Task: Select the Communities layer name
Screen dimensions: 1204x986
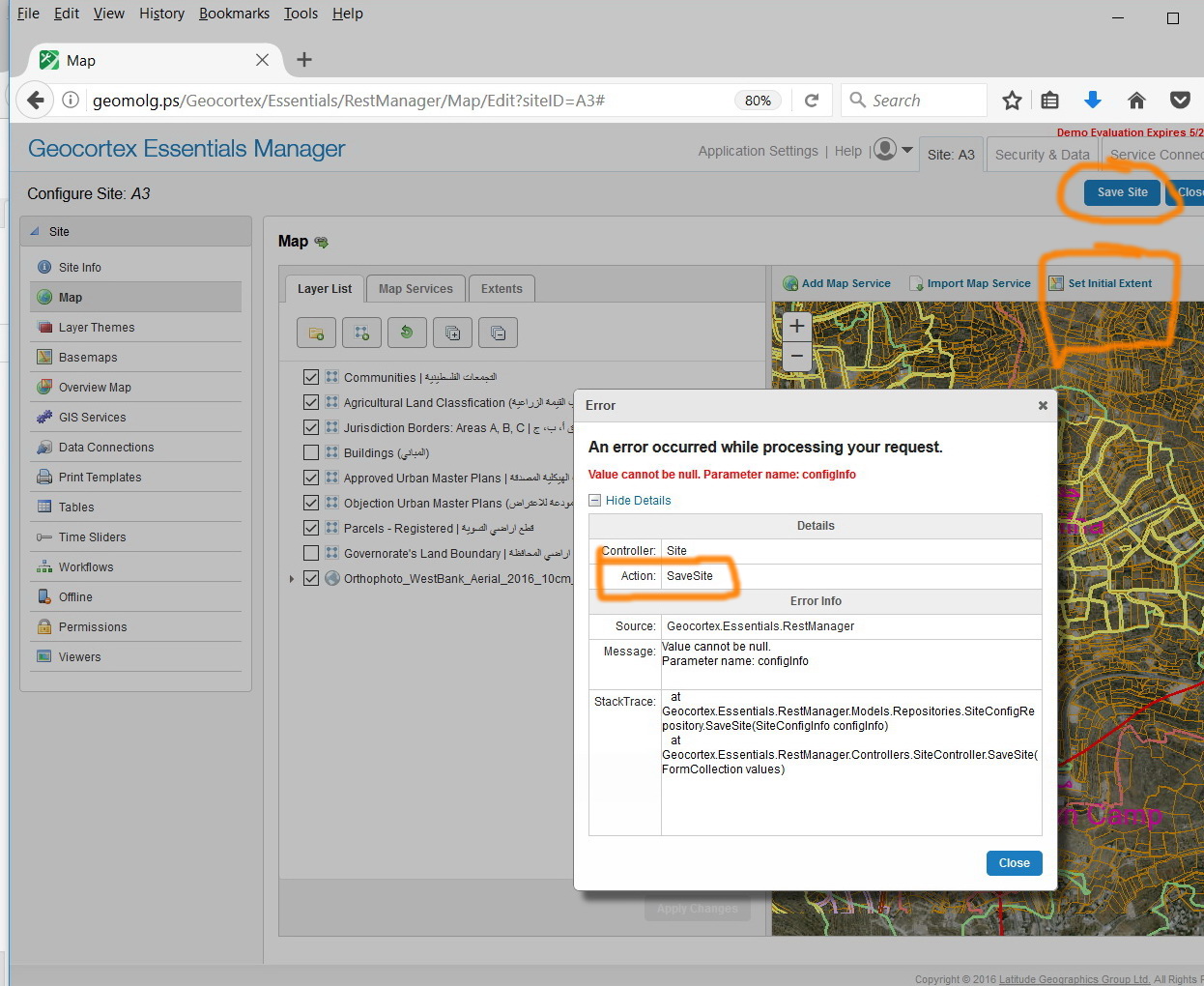Action: coord(420,377)
